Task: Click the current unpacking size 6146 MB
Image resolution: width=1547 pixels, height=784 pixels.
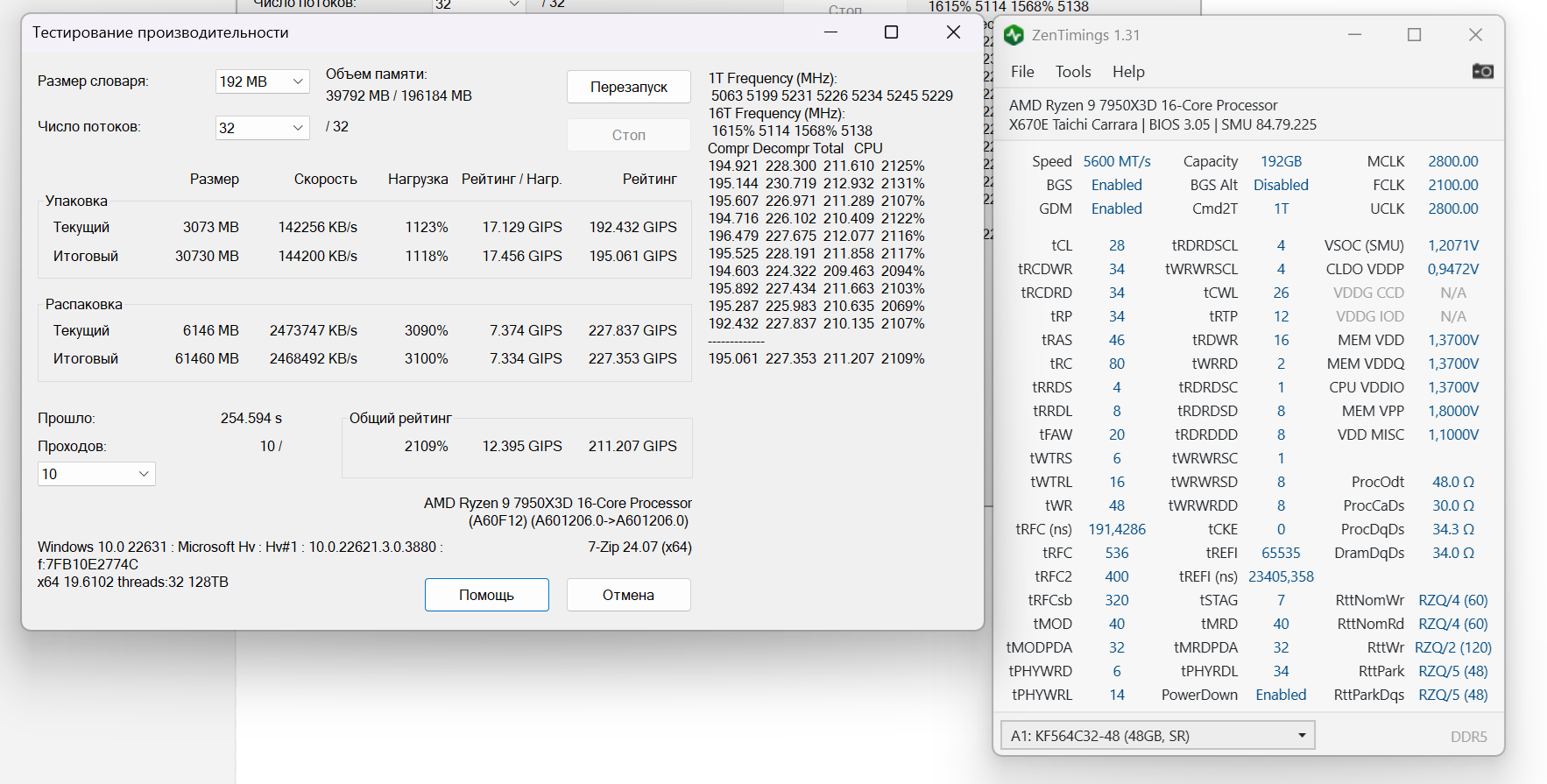Action: [x=210, y=330]
